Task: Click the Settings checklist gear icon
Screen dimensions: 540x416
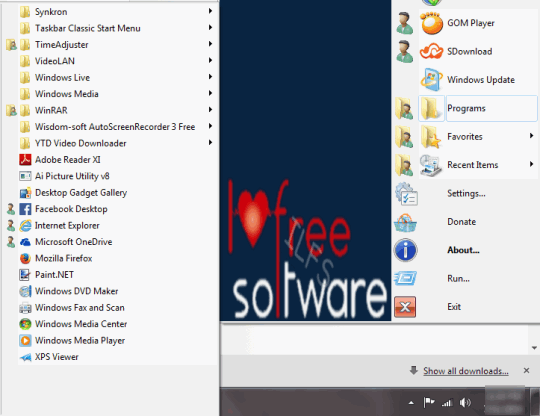Action: 406,194
